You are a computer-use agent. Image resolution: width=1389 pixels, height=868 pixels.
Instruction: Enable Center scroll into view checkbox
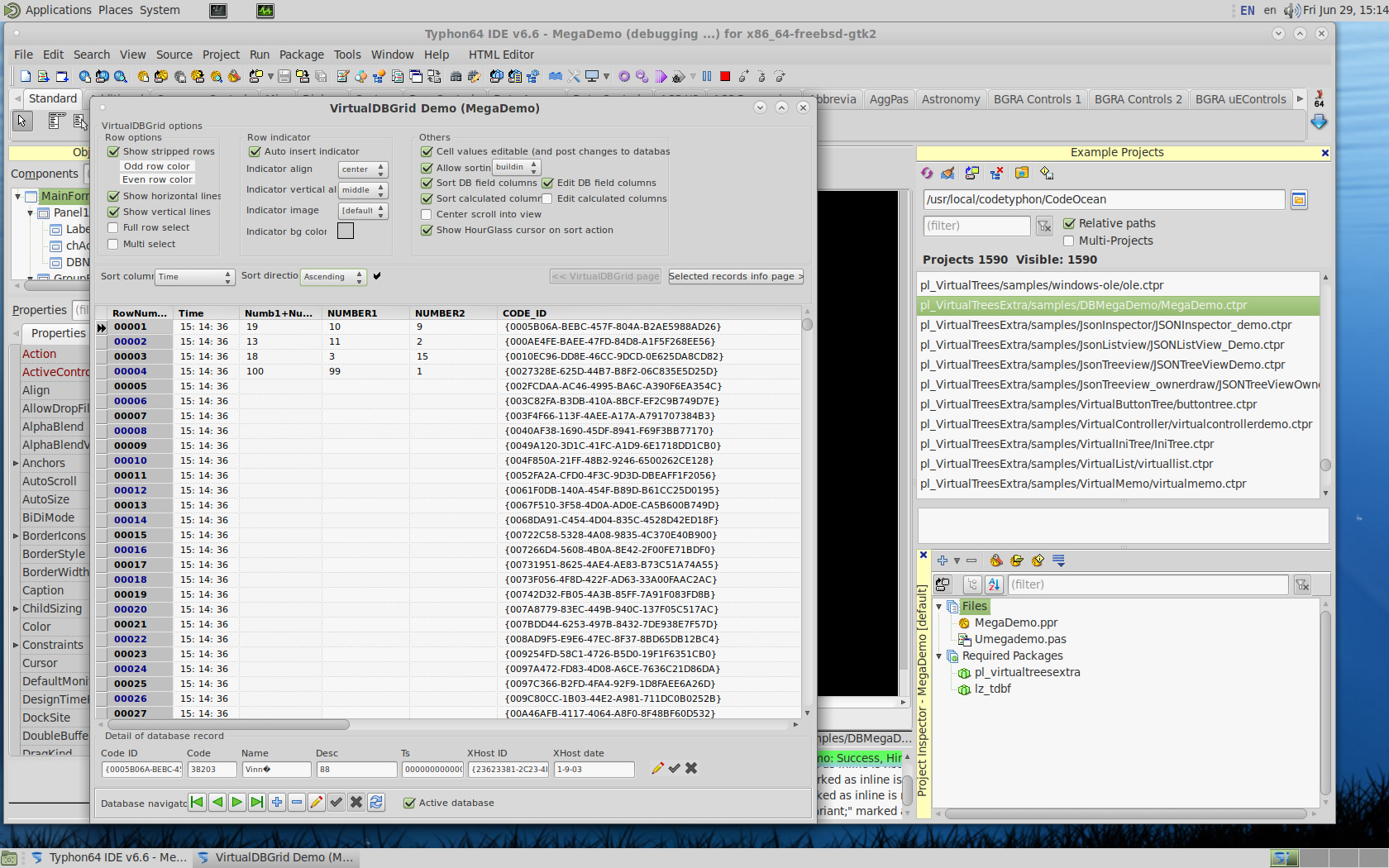pyautogui.click(x=427, y=214)
